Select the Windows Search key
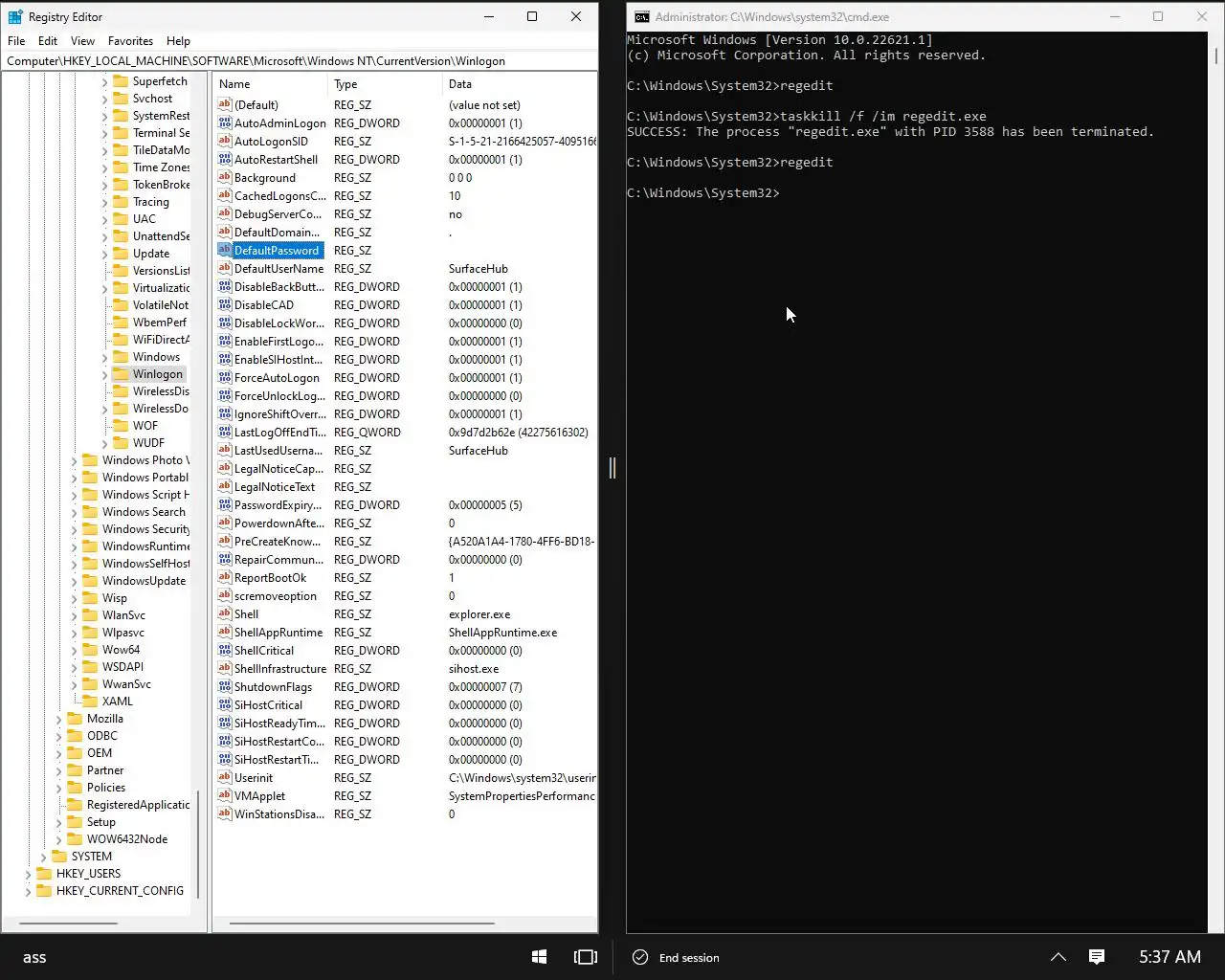The width and height of the screenshot is (1225, 980). tap(144, 512)
